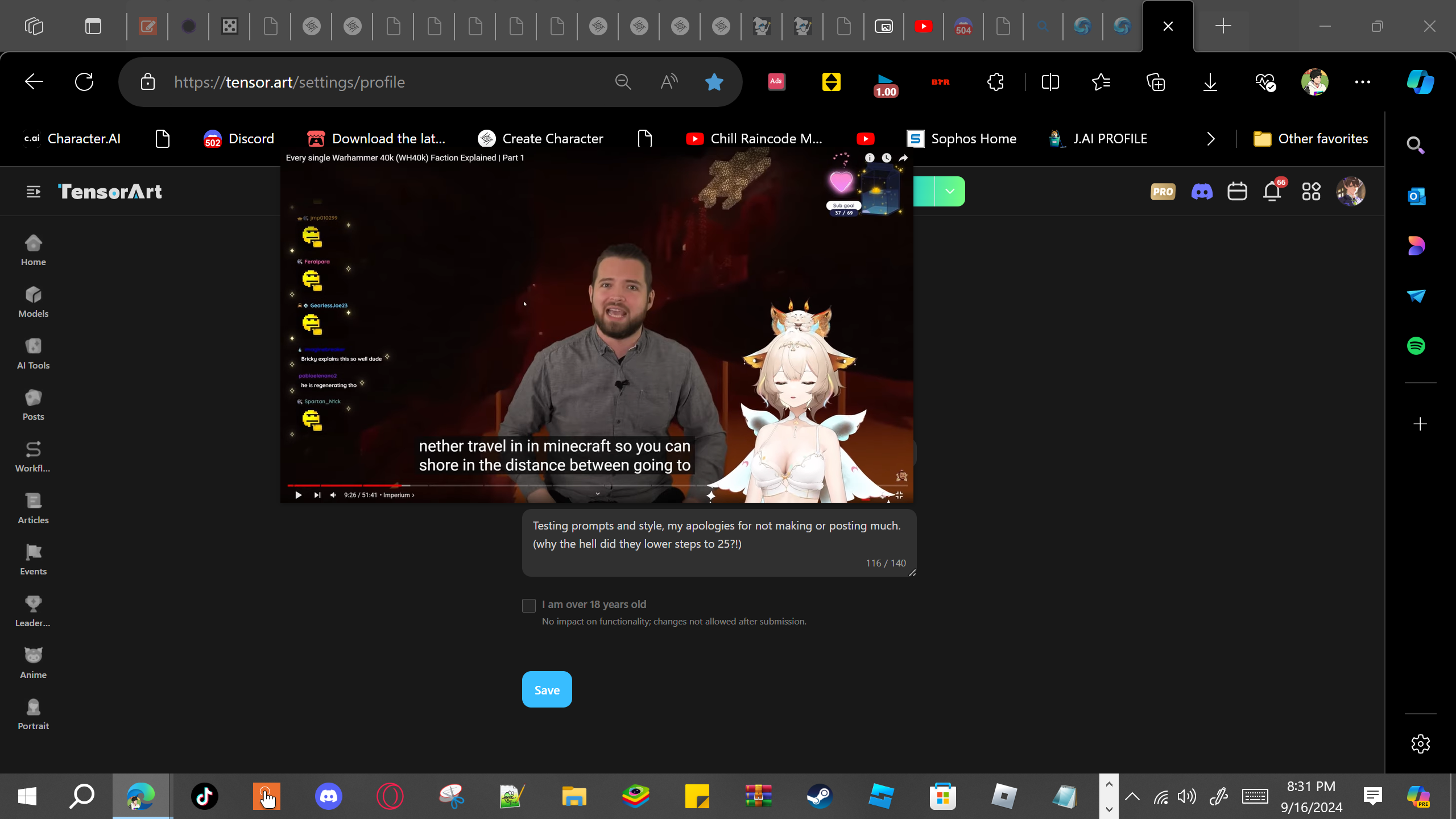Screen dimensions: 1456x819
Task: Open the Sophos Home bookmark
Action: point(962,138)
